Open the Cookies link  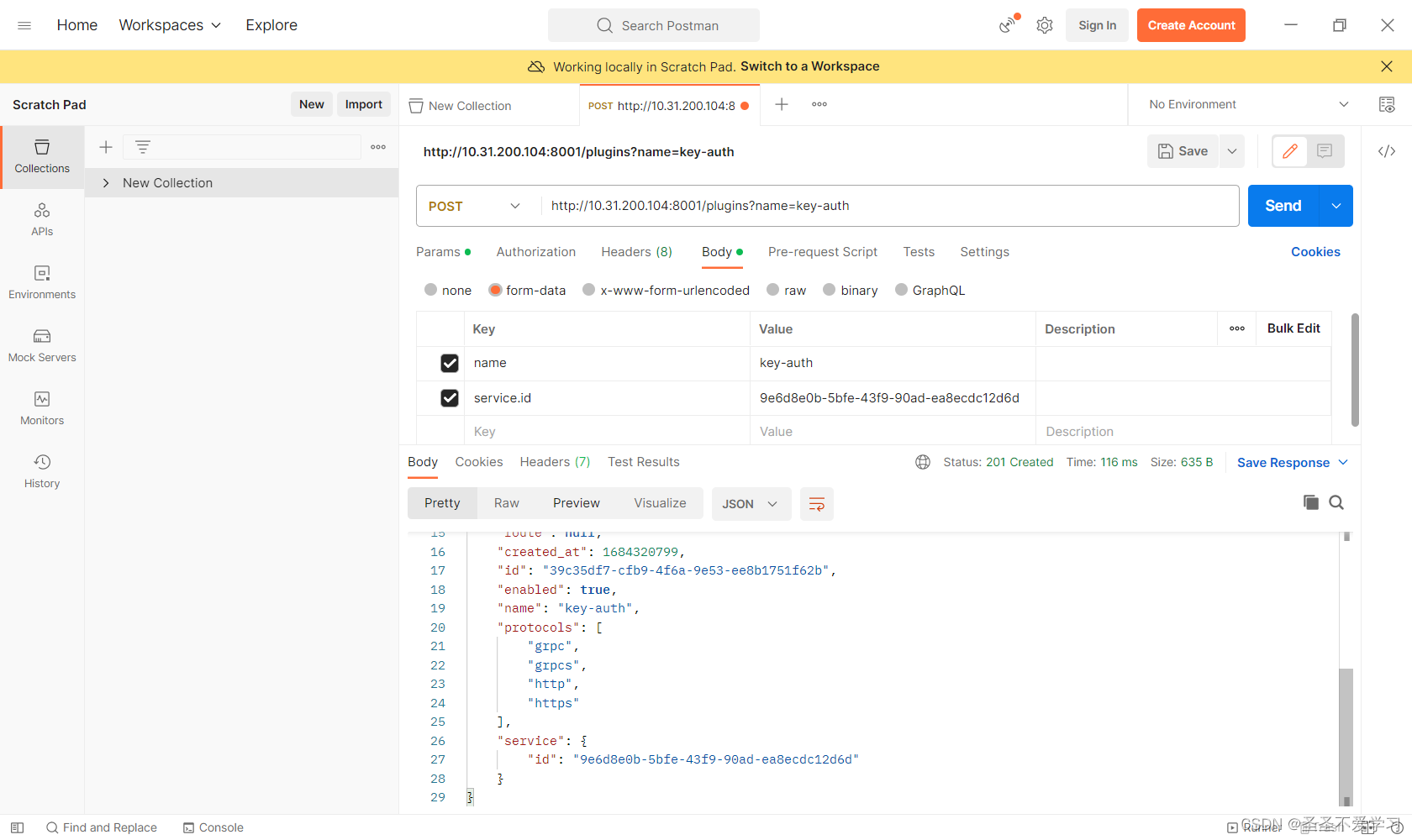pos(1315,252)
